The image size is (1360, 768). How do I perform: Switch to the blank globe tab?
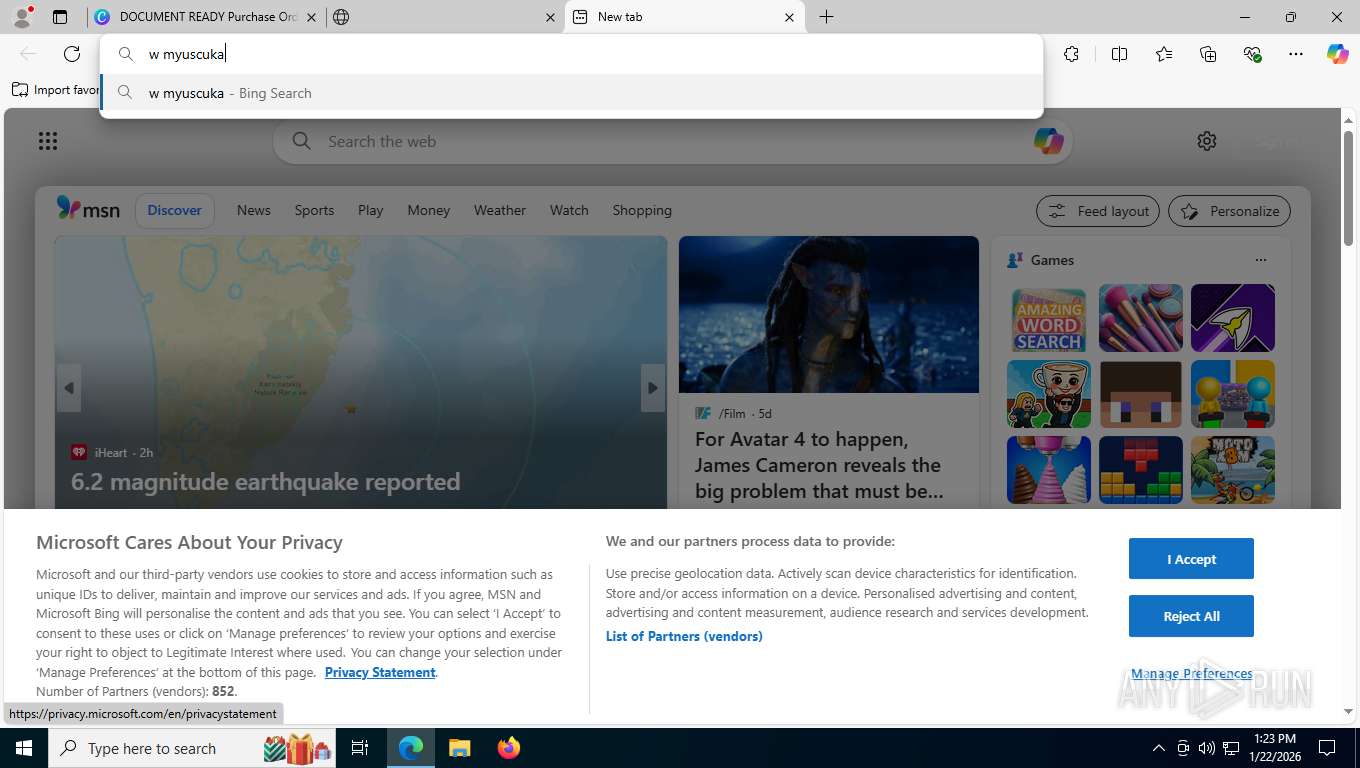pos(443,17)
